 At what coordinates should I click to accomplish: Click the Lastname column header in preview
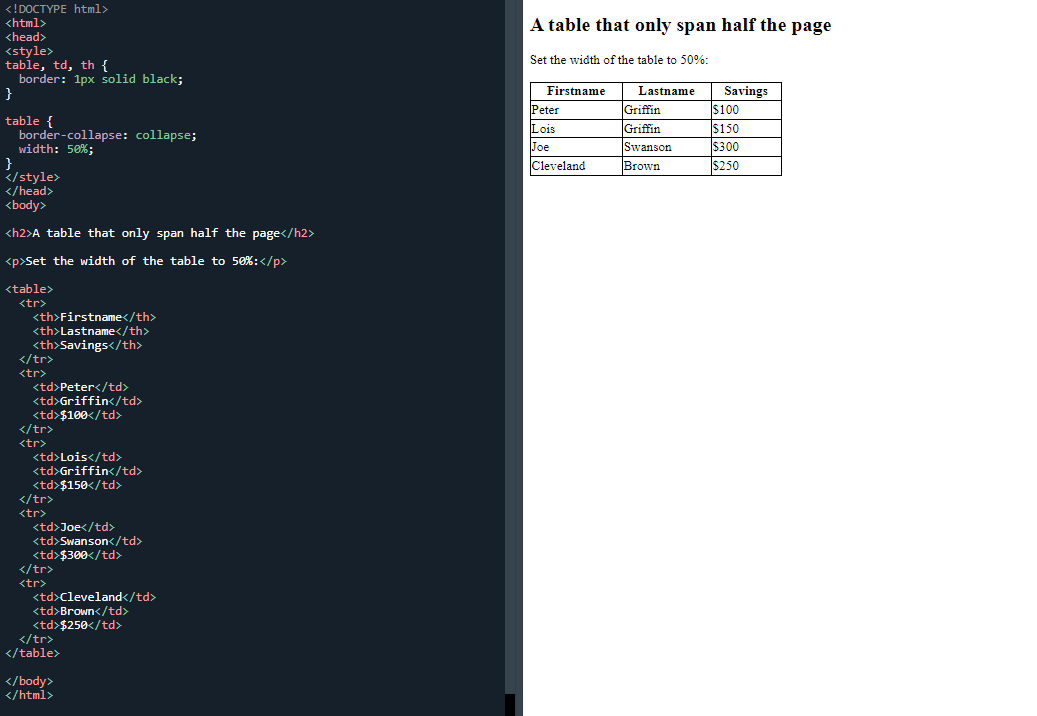tap(666, 91)
